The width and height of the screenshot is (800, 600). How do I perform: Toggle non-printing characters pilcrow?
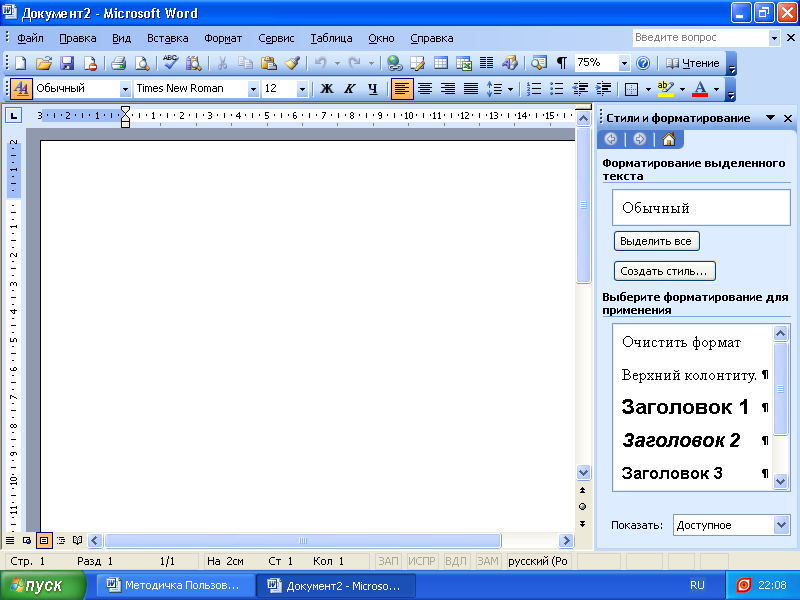(561, 63)
